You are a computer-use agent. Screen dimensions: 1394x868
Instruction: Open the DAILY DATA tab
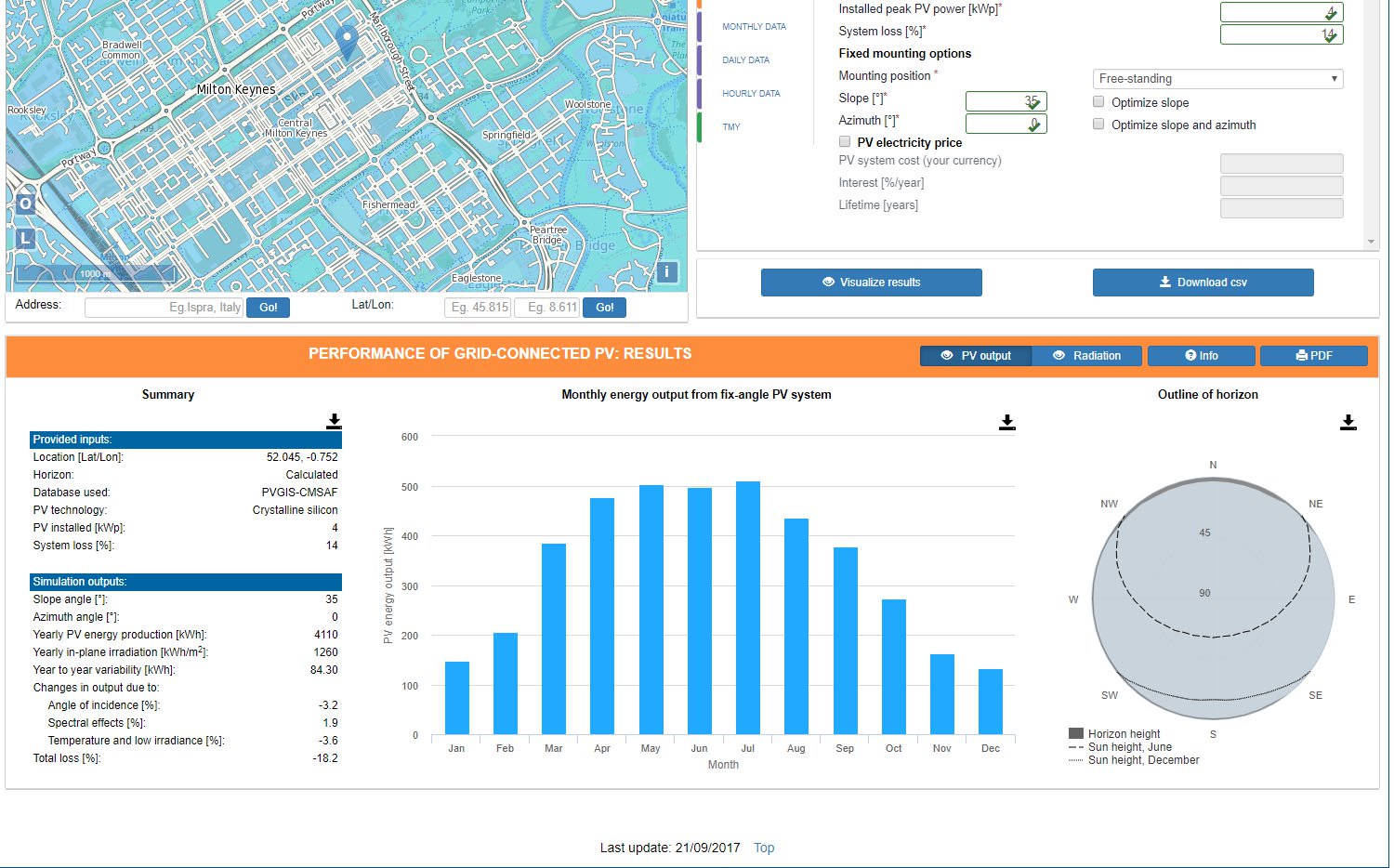745,60
